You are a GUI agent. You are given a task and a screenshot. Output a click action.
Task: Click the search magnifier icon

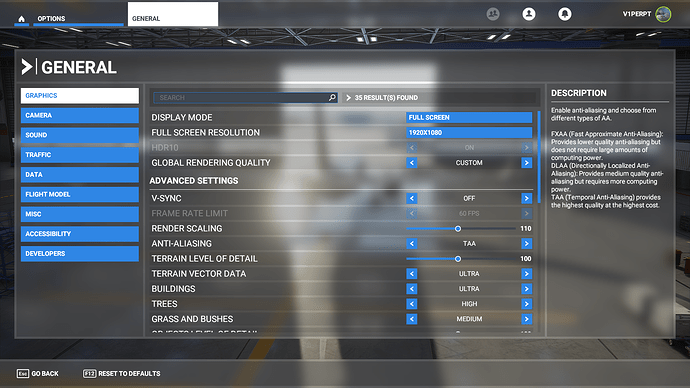(332, 97)
